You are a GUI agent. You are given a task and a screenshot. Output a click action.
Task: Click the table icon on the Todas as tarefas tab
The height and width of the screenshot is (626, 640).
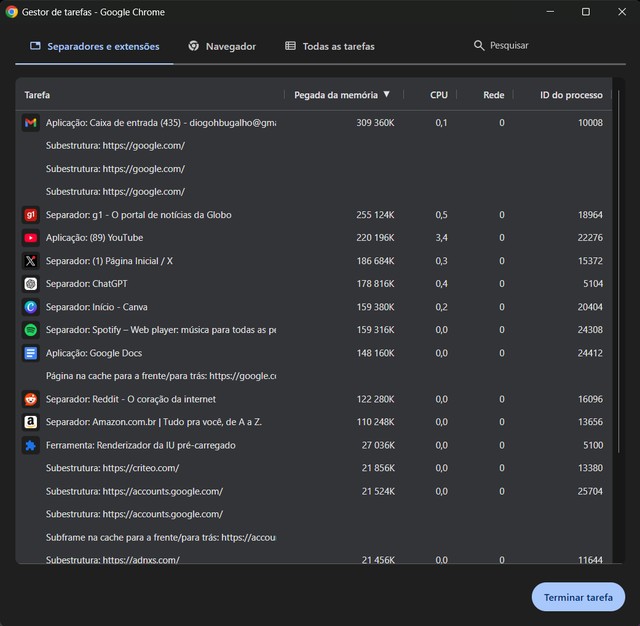pyautogui.click(x=290, y=46)
